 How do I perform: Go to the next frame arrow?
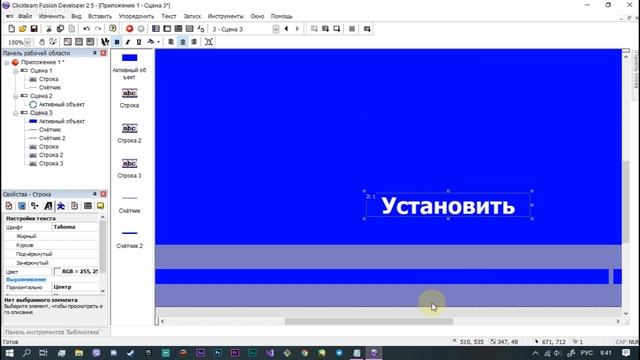[x=297, y=29]
